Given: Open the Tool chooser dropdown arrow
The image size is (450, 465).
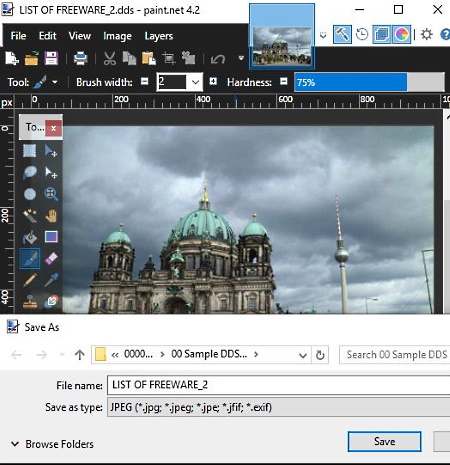Looking at the screenshot, I should pos(55,82).
